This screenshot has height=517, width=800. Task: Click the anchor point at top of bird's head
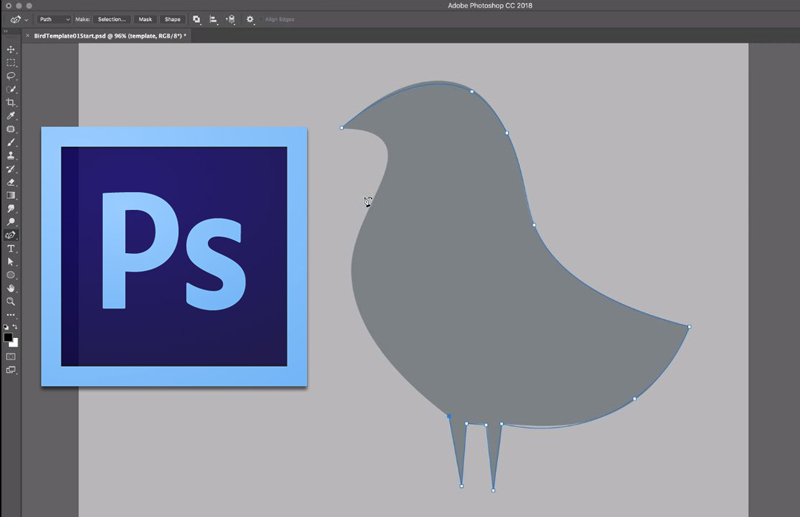pos(472,92)
